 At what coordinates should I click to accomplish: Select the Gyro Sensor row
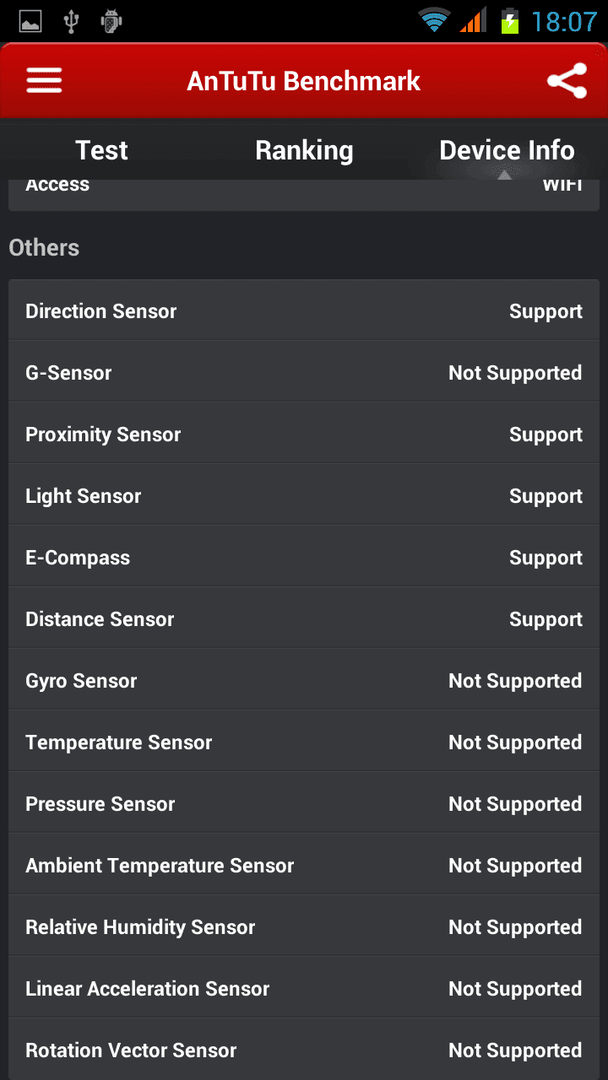pyautogui.click(x=304, y=681)
